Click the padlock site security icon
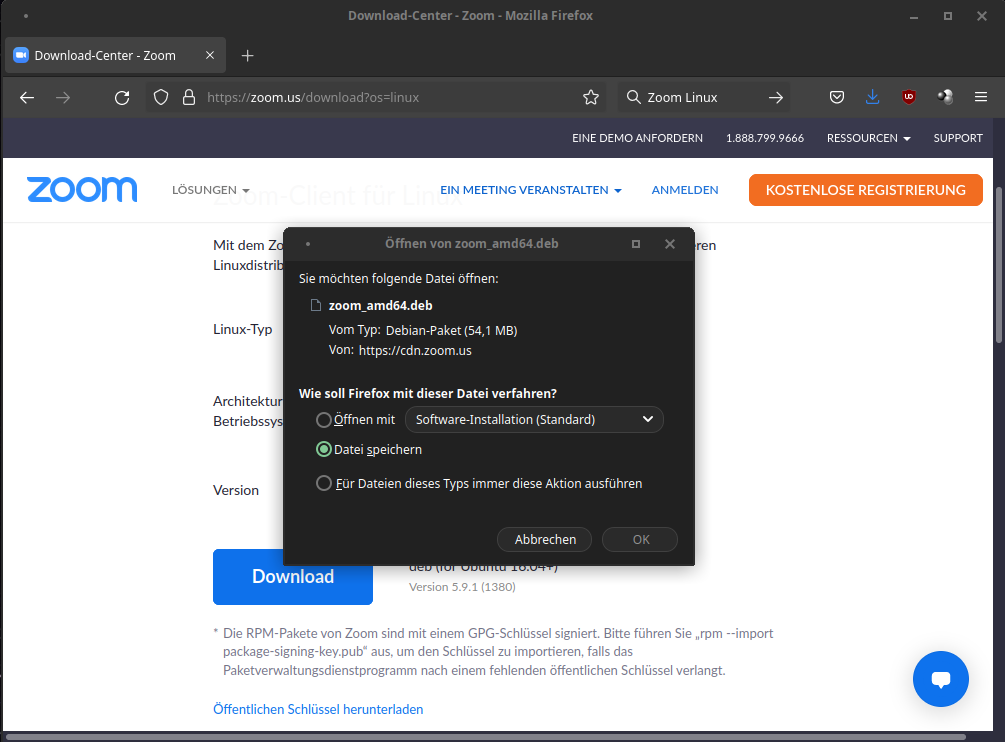 188,97
